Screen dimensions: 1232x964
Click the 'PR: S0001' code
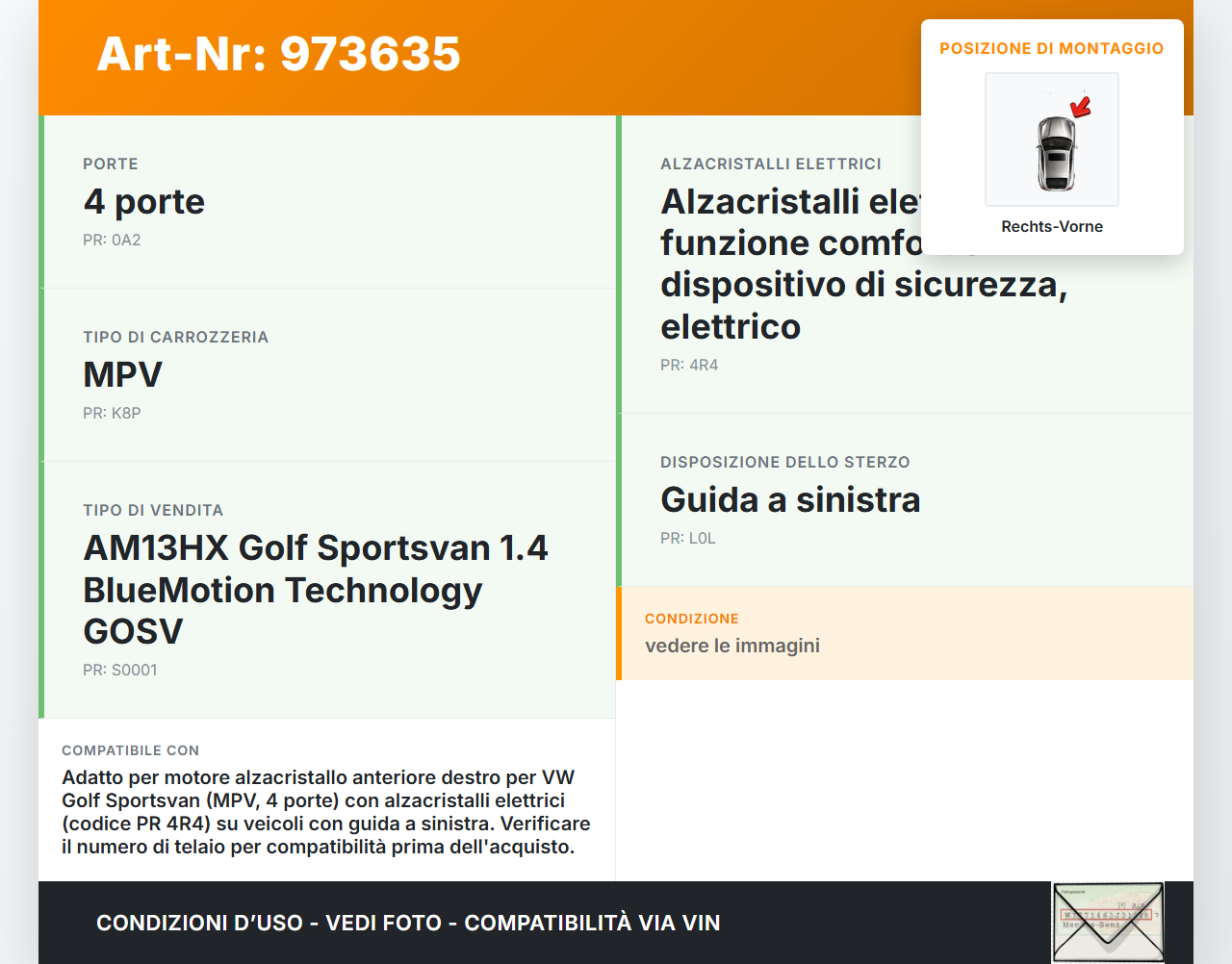[x=120, y=671]
